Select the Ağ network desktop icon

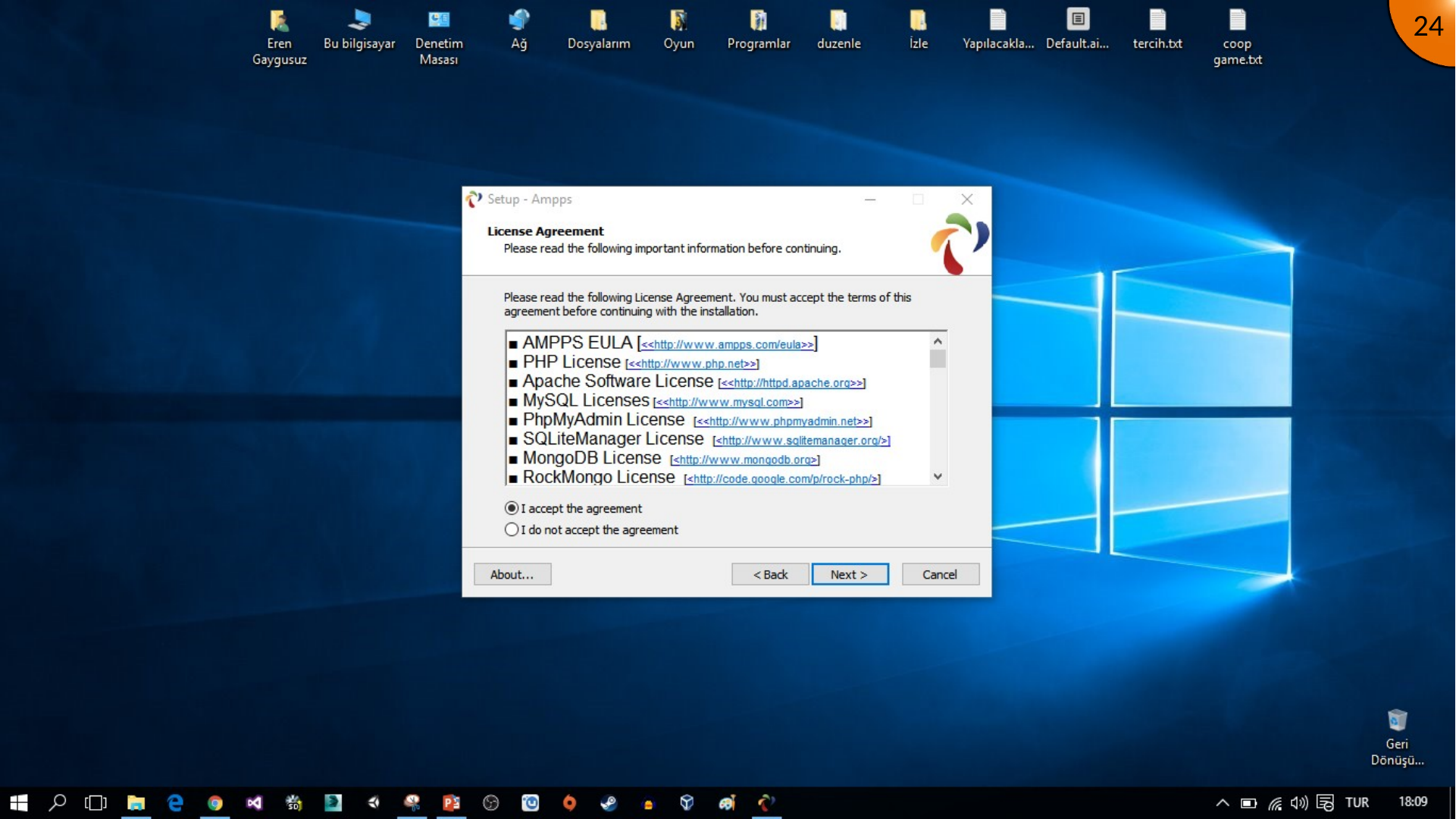point(519,30)
